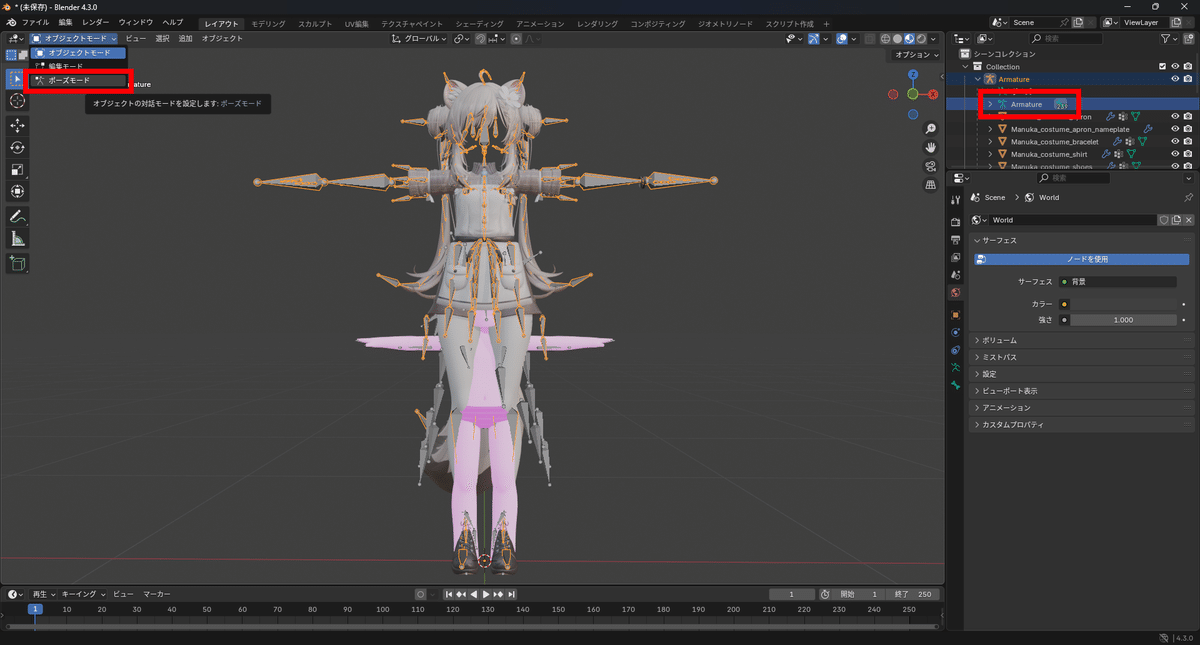The height and width of the screenshot is (645, 1200).
Task: Click the current frame field in the timeline
Action: click(x=792, y=593)
